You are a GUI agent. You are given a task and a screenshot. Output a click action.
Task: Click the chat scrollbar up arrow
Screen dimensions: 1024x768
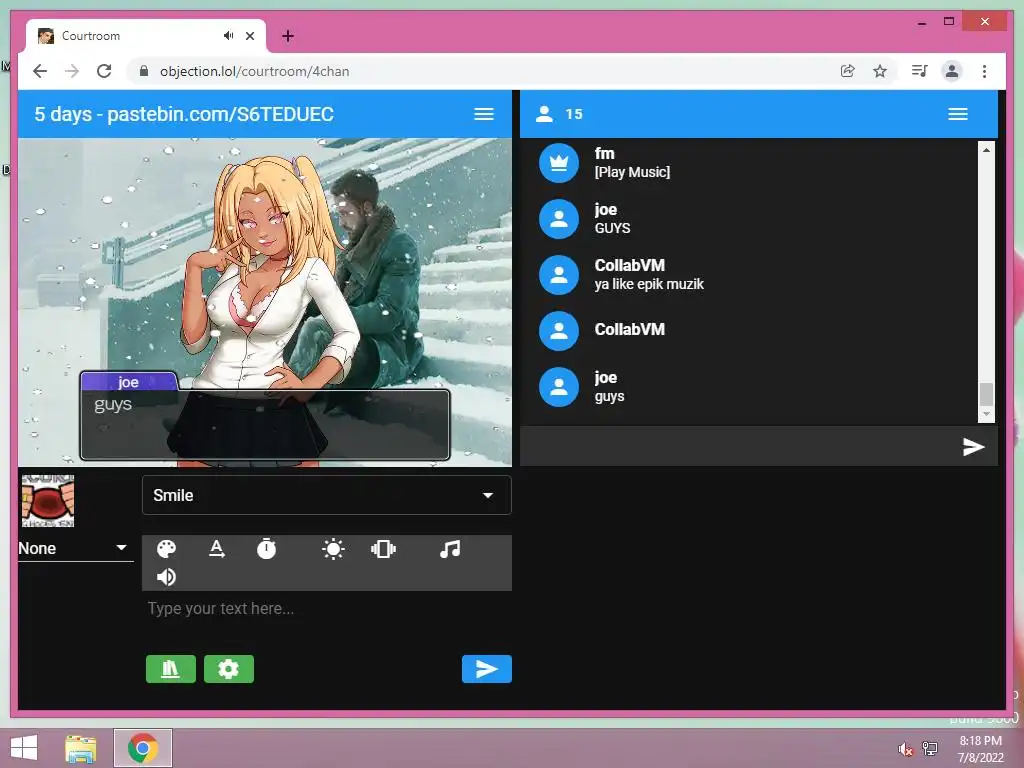[986, 150]
